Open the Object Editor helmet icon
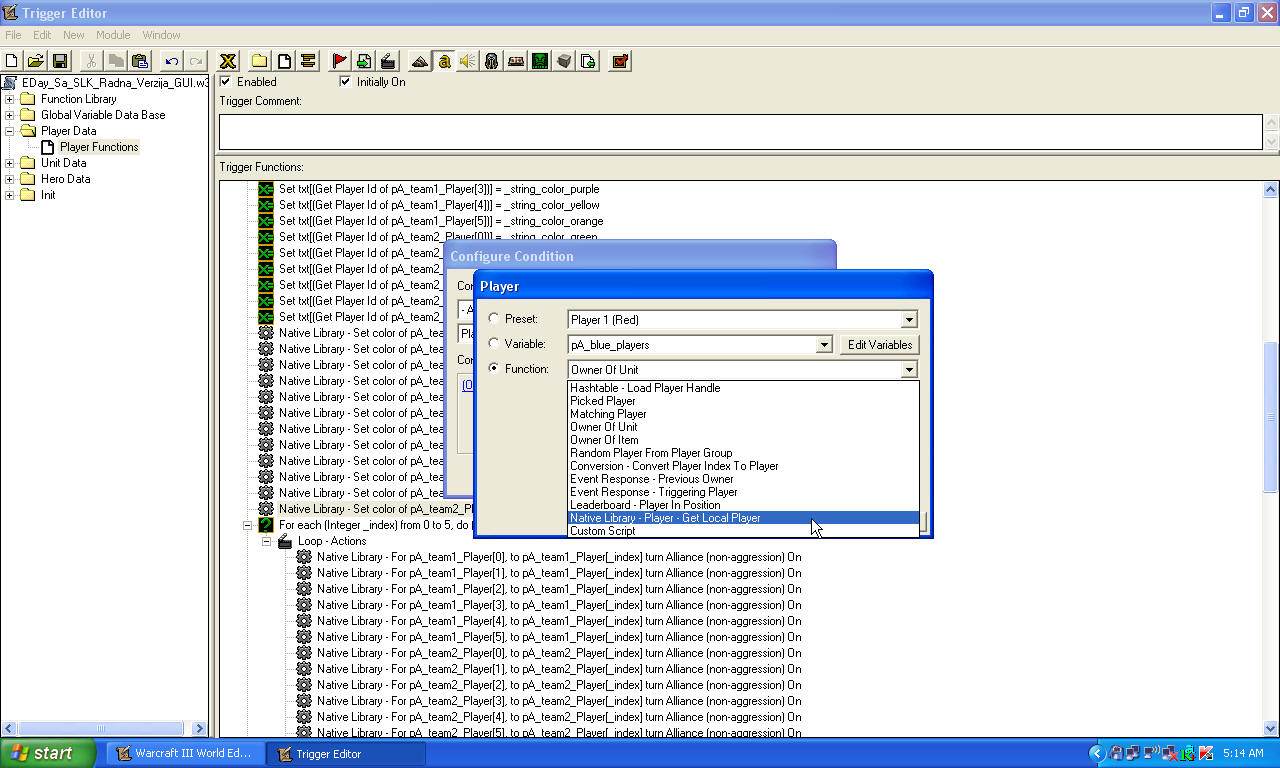 click(492, 61)
